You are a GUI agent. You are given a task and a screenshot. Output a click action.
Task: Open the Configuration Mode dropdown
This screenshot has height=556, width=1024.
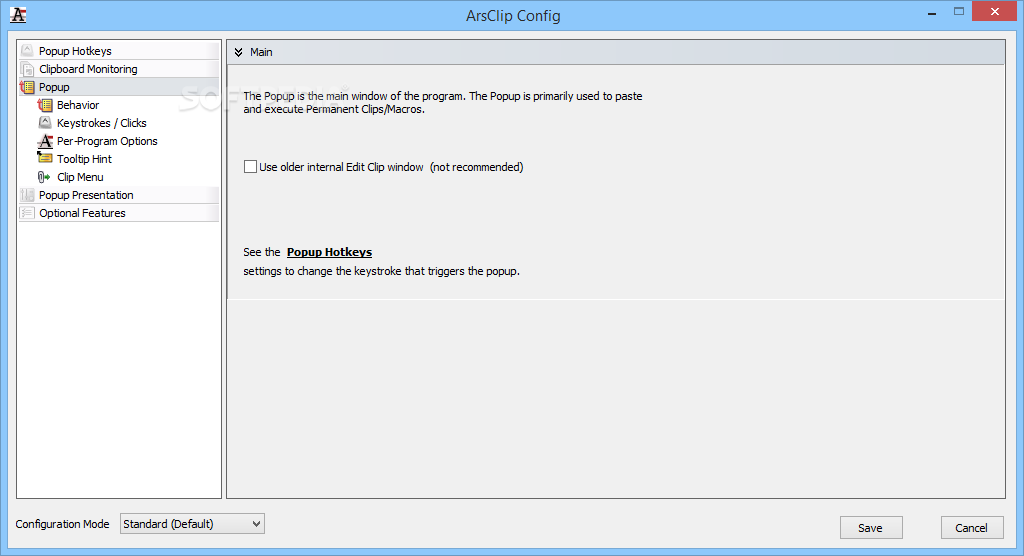coord(192,523)
